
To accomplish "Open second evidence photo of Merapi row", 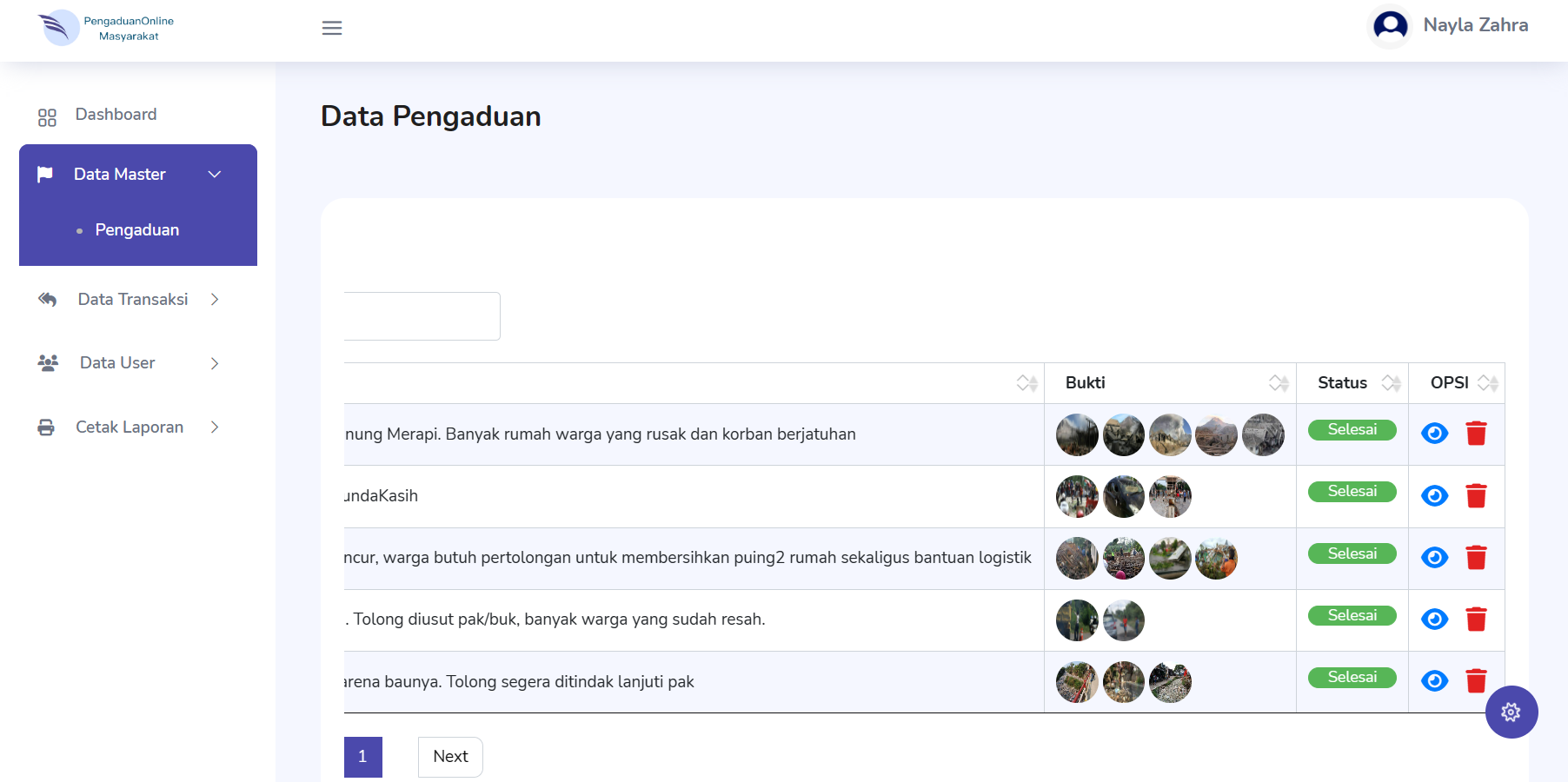I will coord(1124,434).
